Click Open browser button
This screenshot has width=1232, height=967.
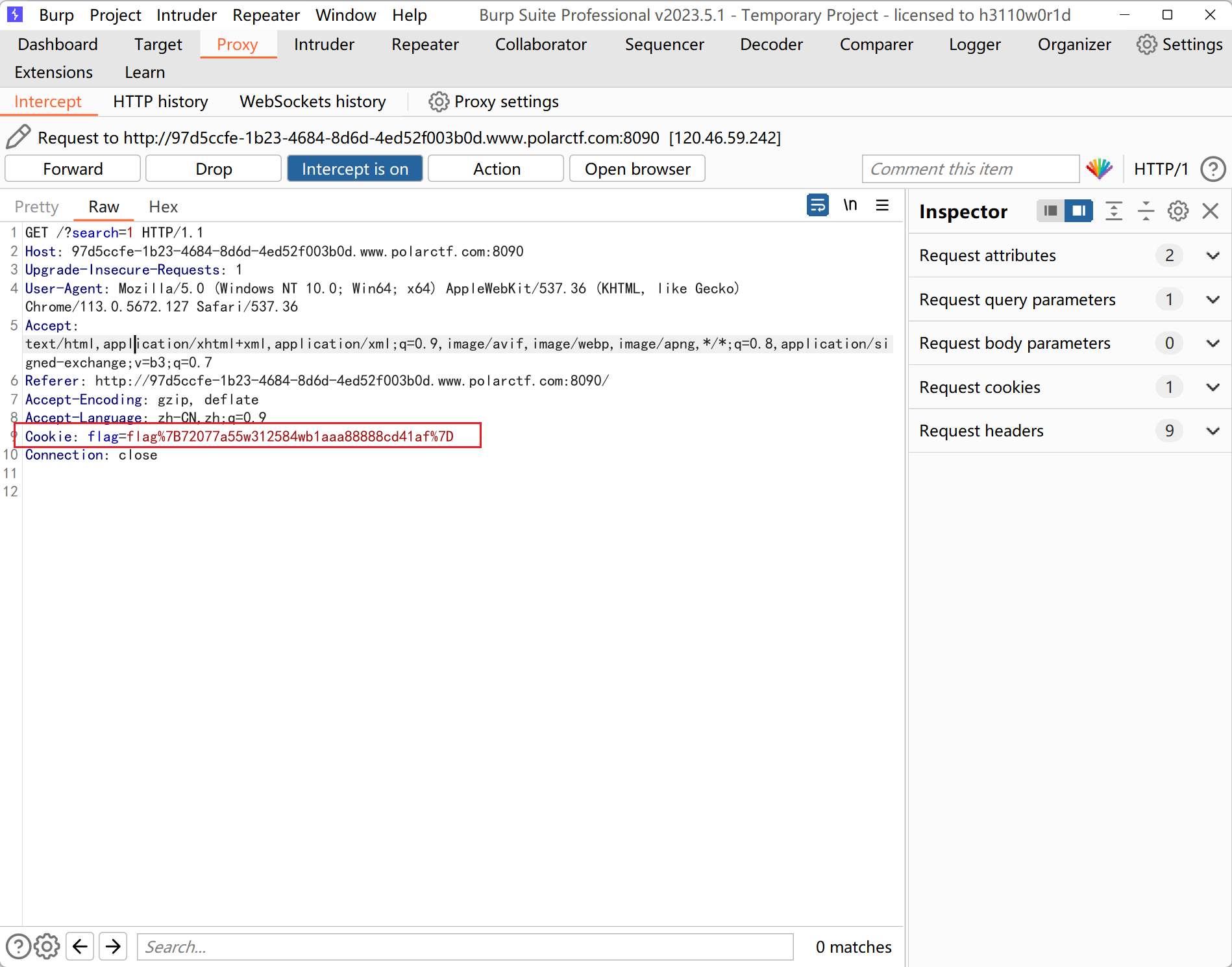[637, 169]
